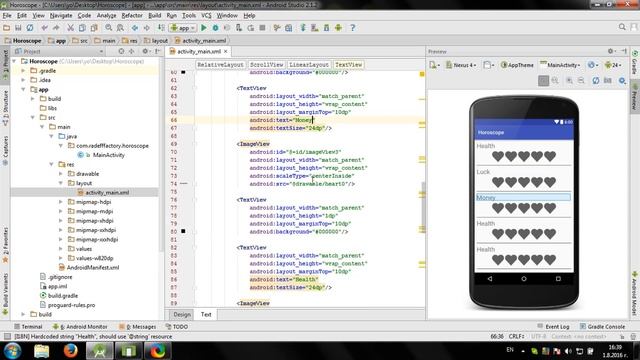Viewport: 640px width, 360px height.
Task: Open Project panel gear settings
Action: point(145,51)
